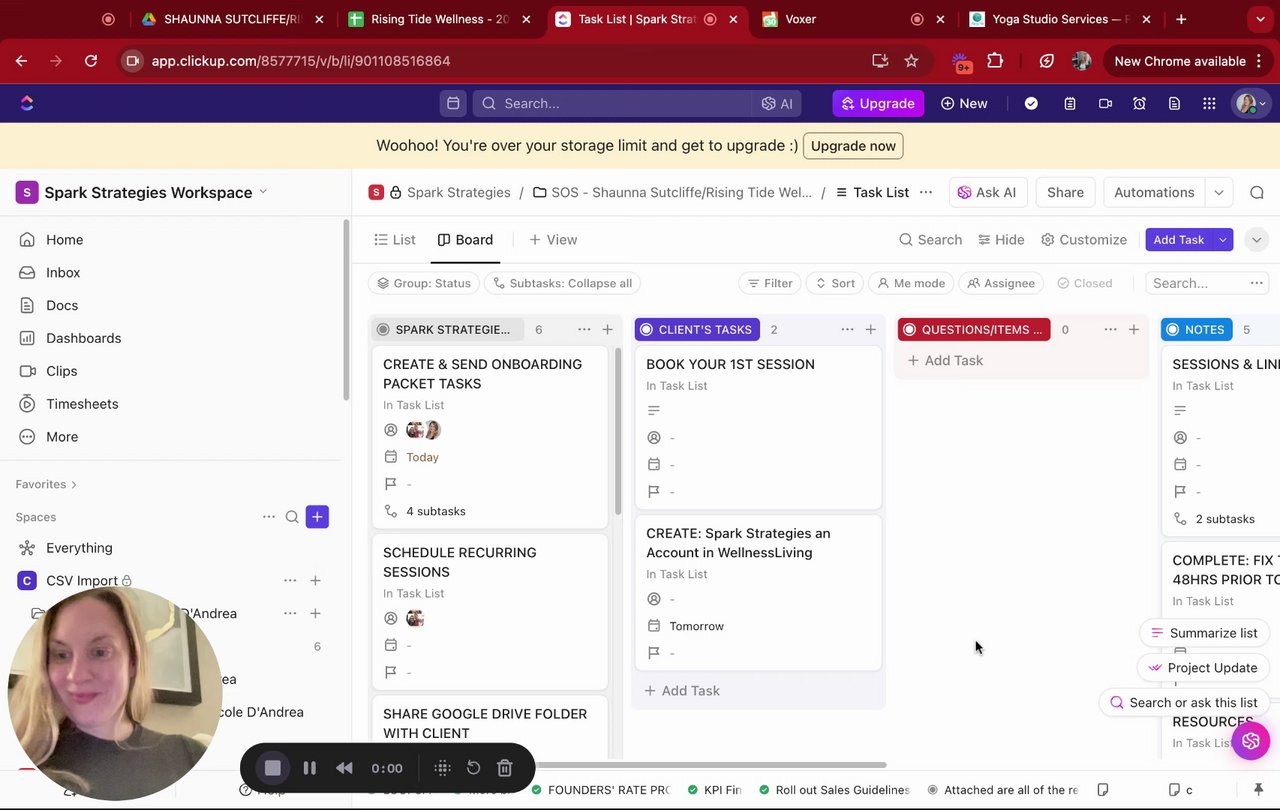Switch to Yoga Studio Services browser tab
Image resolution: width=1280 pixels, height=810 pixels.
pyautogui.click(x=1058, y=19)
